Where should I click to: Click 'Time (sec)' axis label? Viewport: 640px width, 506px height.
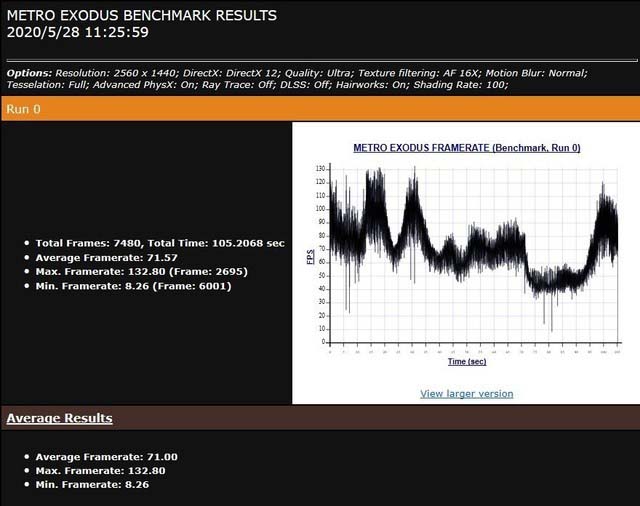click(x=467, y=362)
